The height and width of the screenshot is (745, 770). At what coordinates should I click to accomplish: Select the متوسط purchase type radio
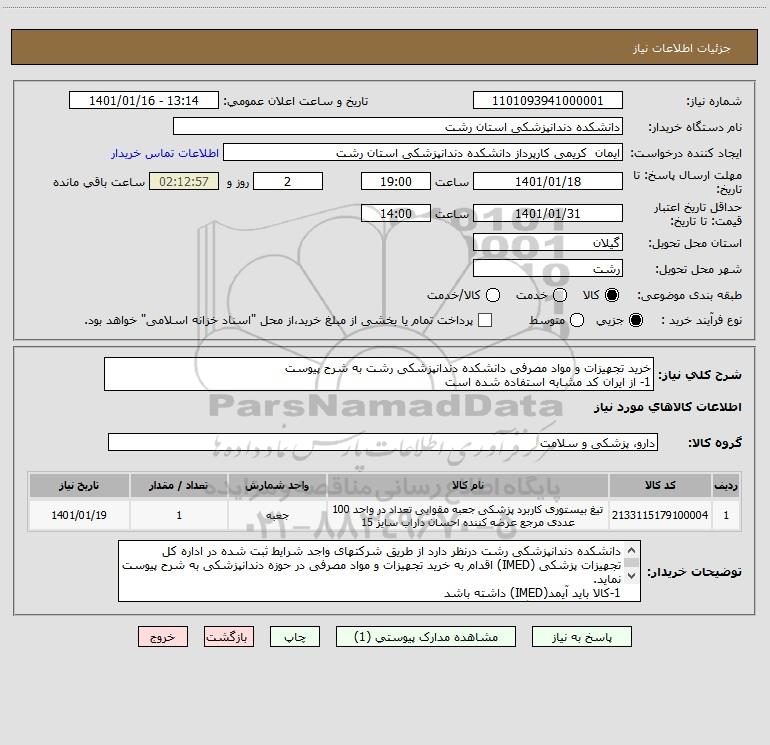tap(577, 320)
